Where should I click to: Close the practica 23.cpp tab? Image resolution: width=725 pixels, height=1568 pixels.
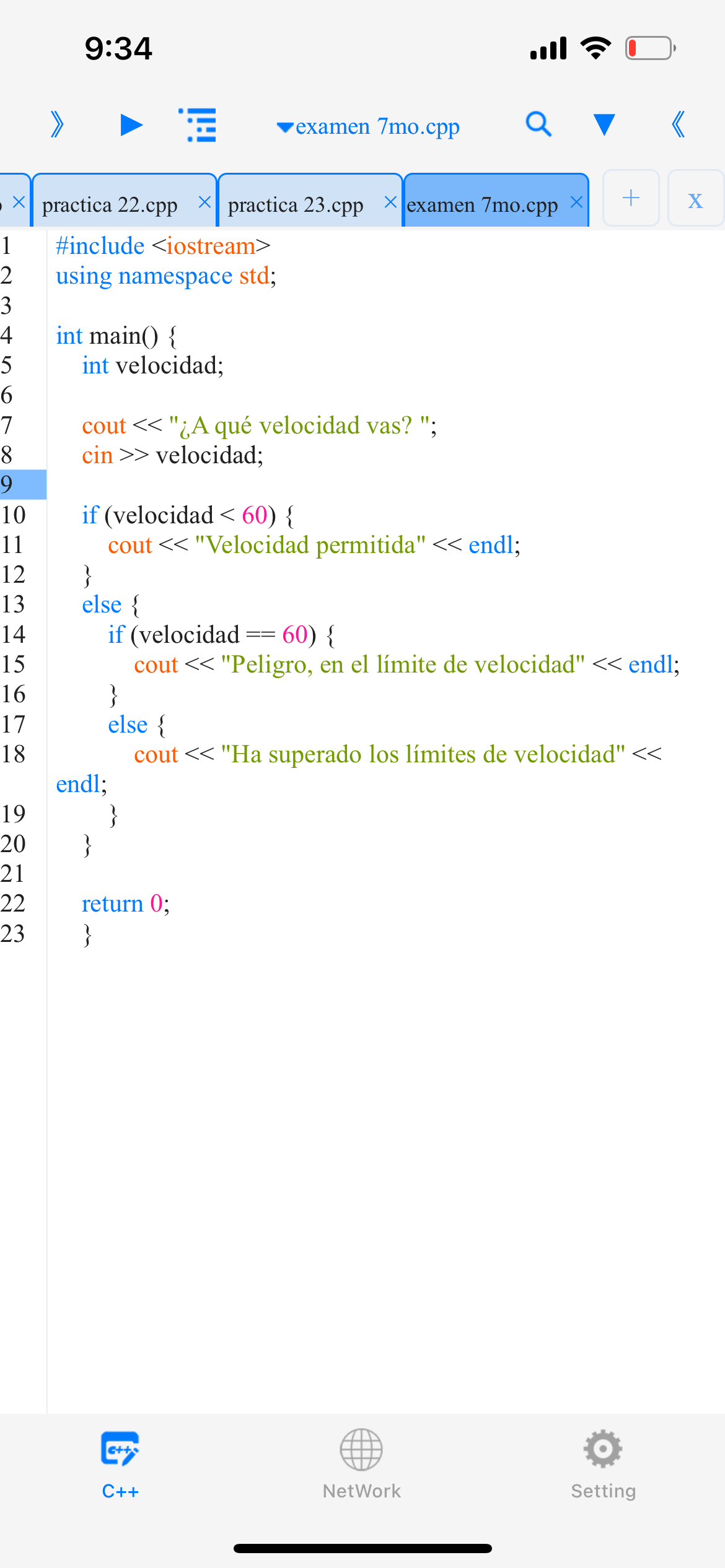(390, 202)
